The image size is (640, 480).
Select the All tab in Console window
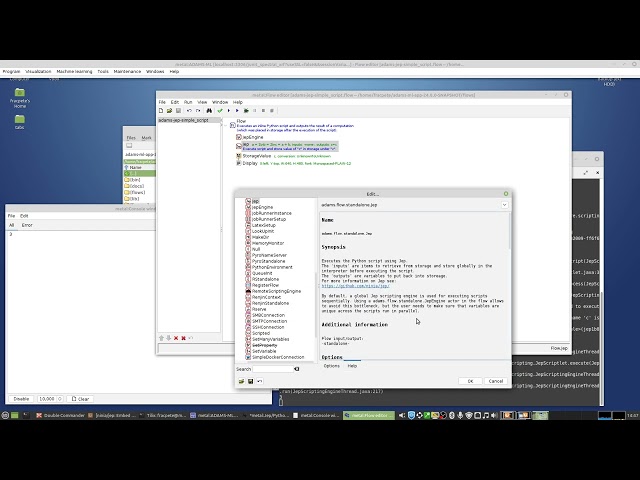point(11,225)
